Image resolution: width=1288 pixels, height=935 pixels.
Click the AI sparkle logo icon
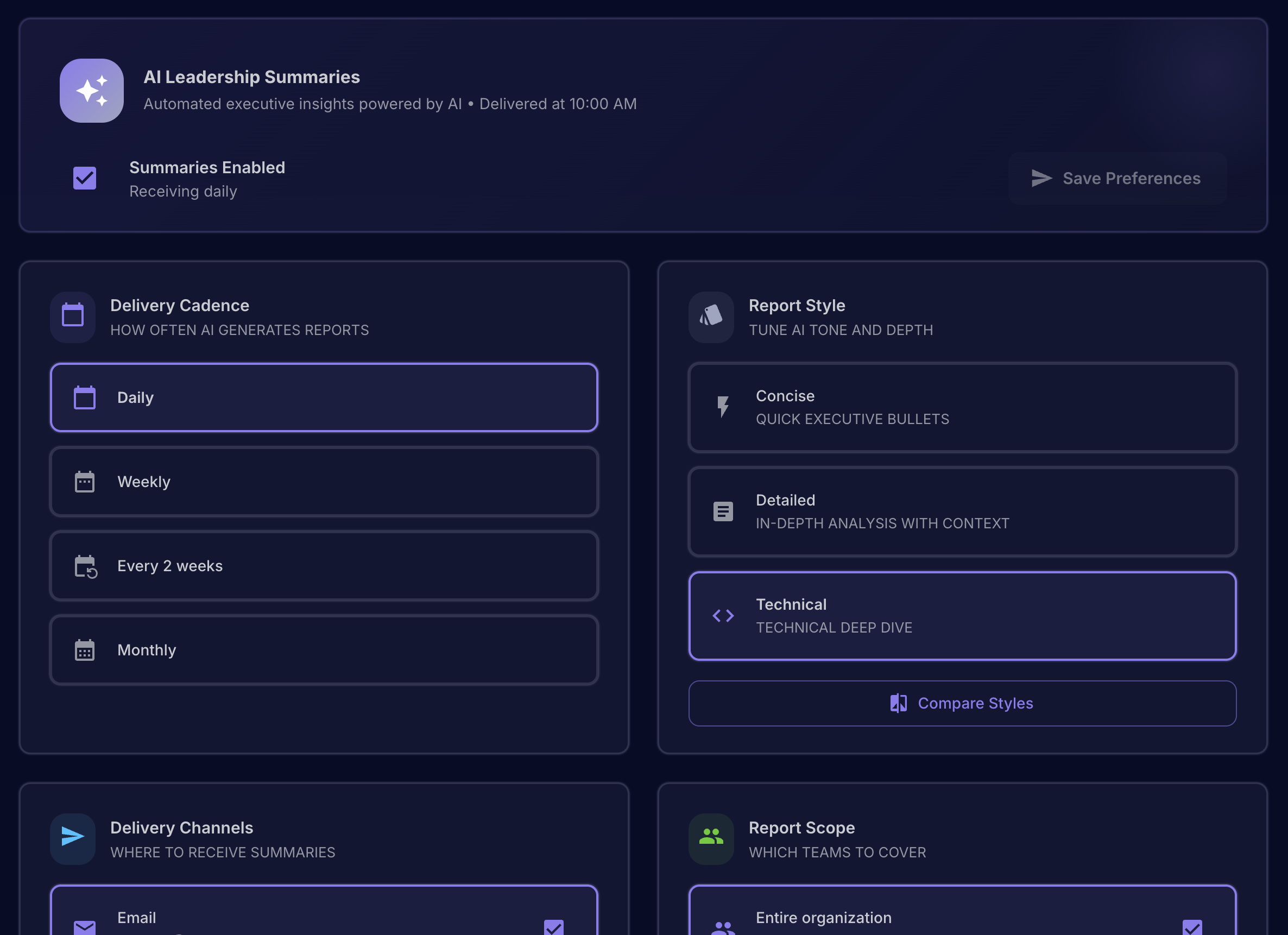click(91, 91)
